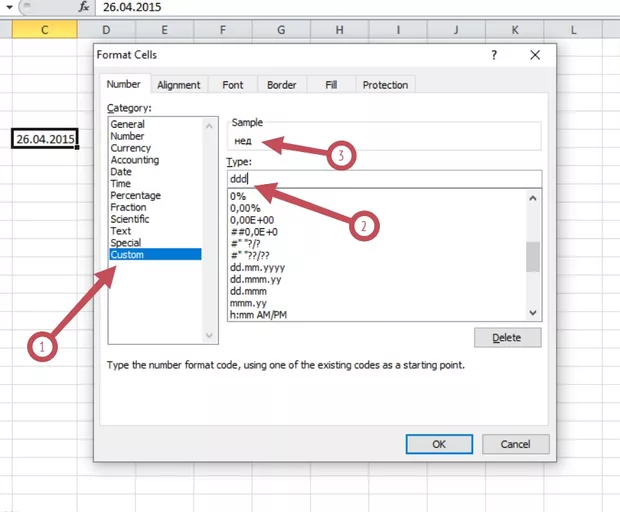Select column G header
This screenshot has width=620, height=512.
(x=281, y=30)
